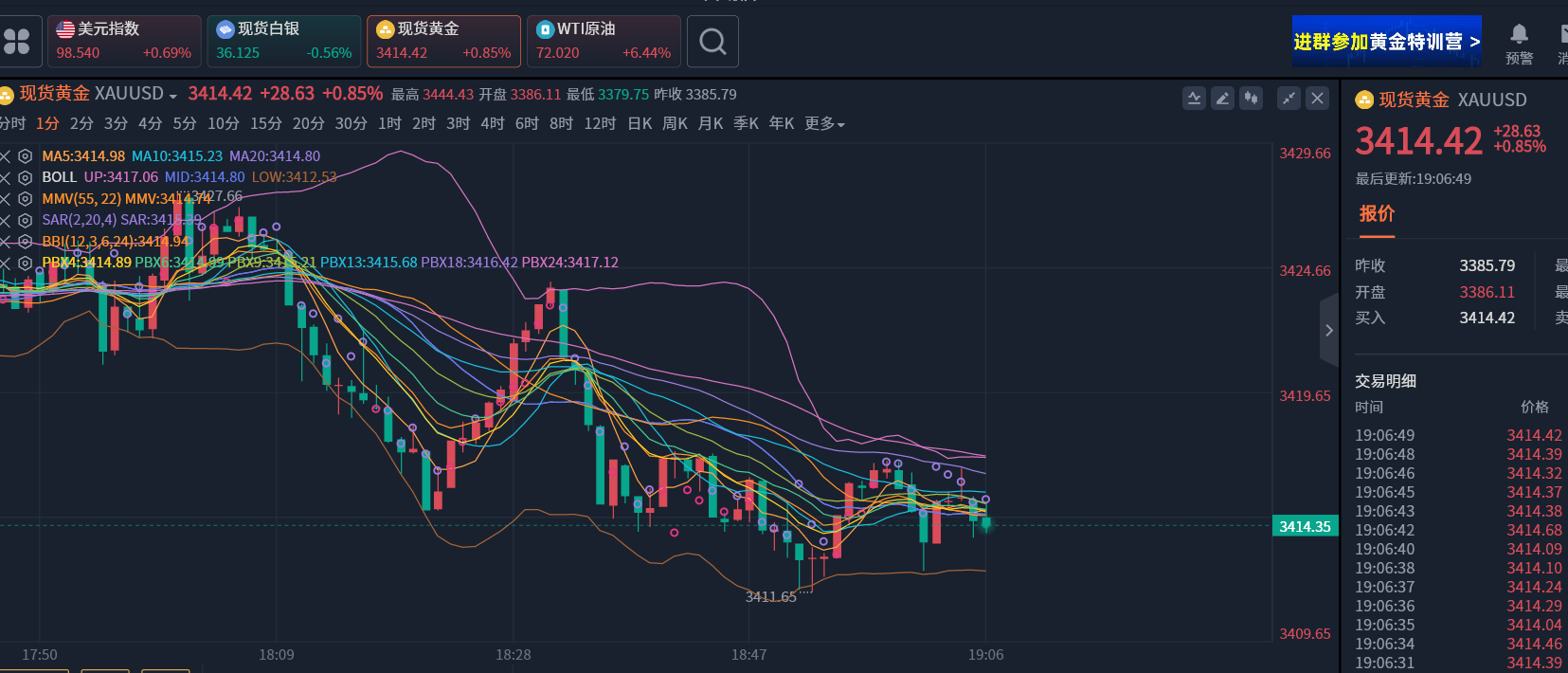Select the 现货黄金 ticker card

coord(443,41)
